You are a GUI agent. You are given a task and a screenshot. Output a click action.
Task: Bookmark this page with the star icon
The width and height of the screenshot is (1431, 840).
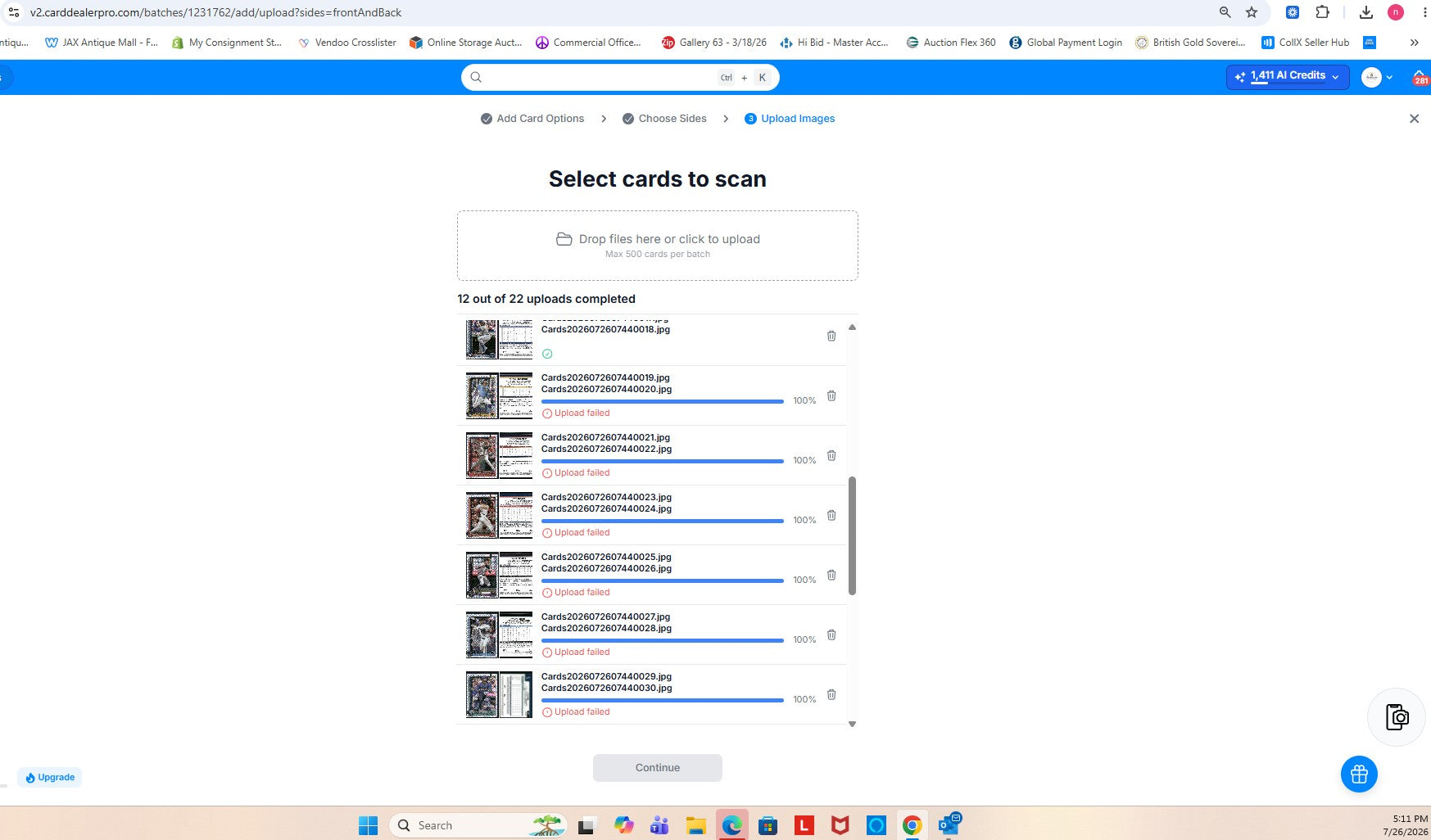pyautogui.click(x=1252, y=12)
